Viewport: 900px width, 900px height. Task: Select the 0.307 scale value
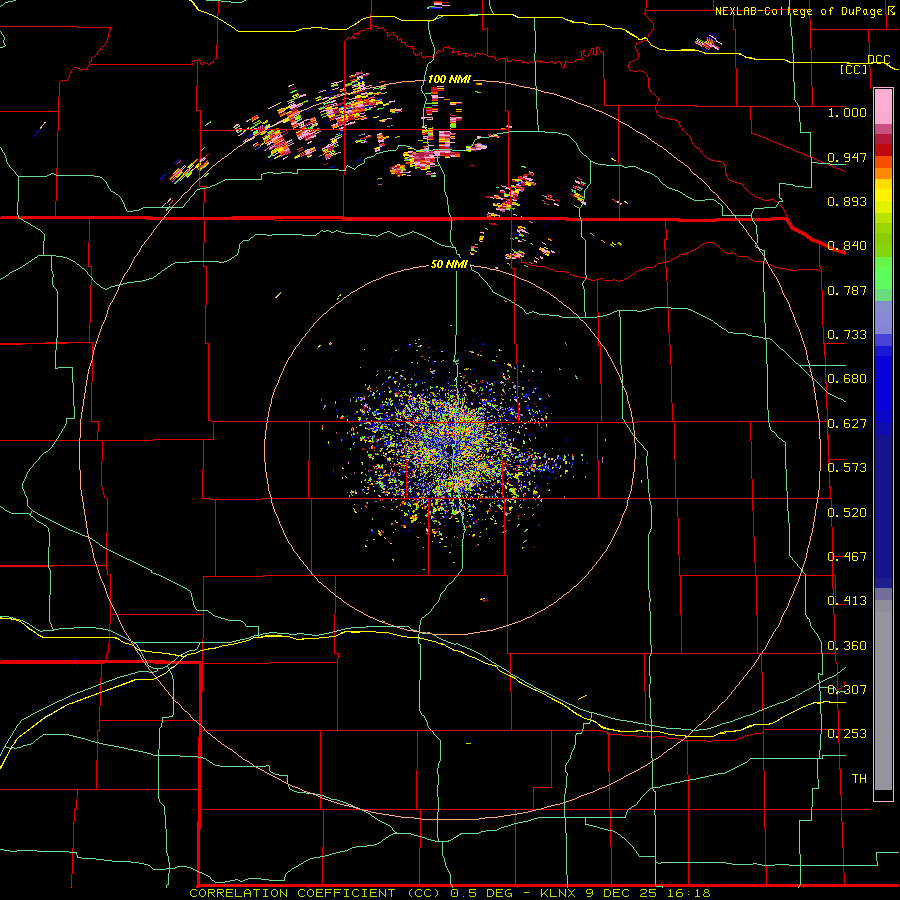coord(847,690)
